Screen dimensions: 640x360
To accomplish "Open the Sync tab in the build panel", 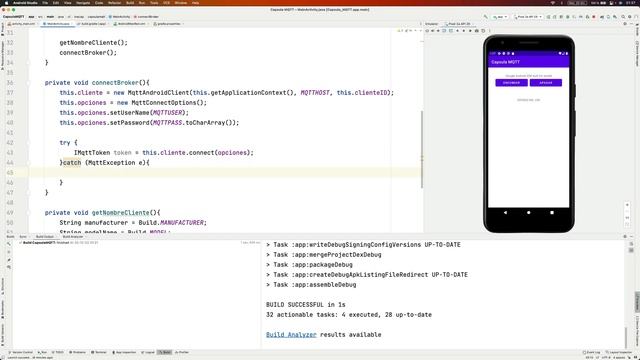I will pyautogui.click(x=23, y=237).
